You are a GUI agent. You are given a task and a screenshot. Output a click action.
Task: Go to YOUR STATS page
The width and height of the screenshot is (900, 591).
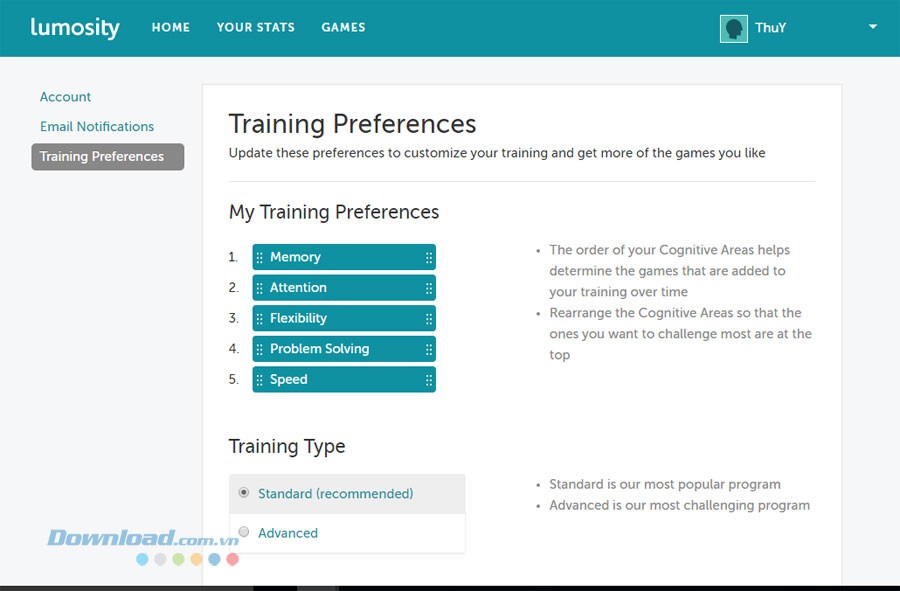coord(256,27)
